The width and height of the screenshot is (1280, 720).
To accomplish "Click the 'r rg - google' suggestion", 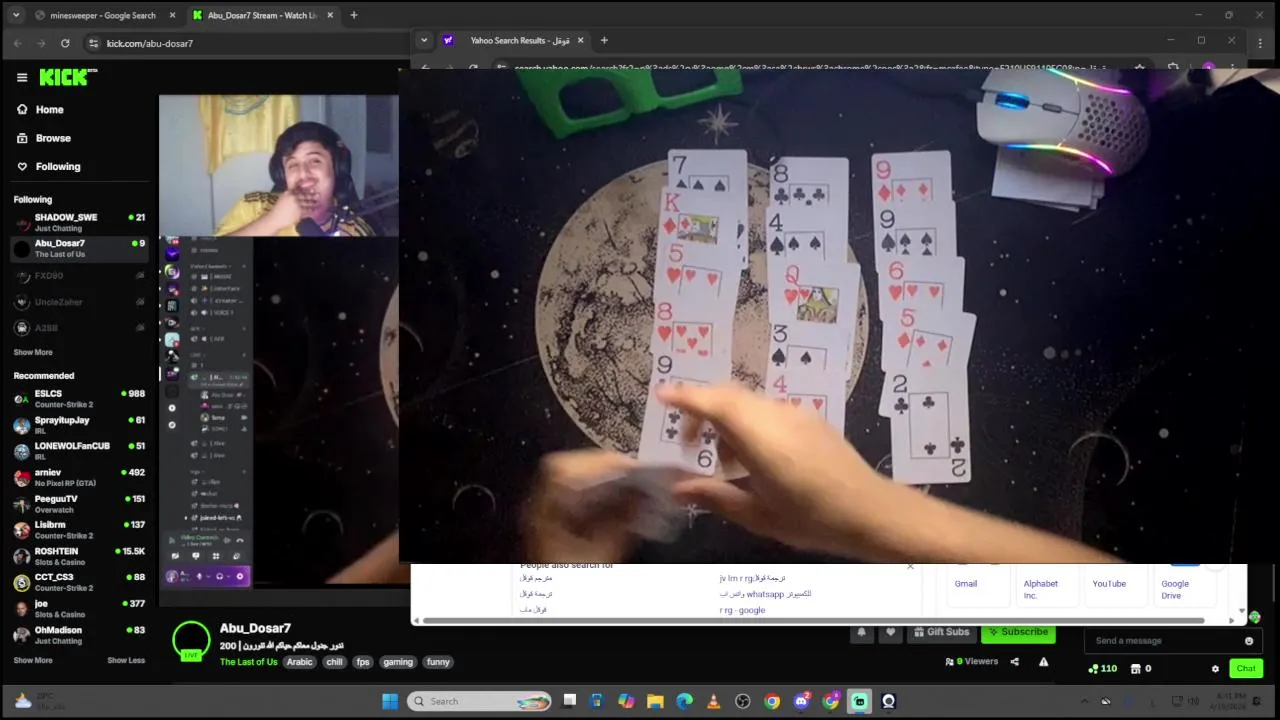I will [742, 610].
